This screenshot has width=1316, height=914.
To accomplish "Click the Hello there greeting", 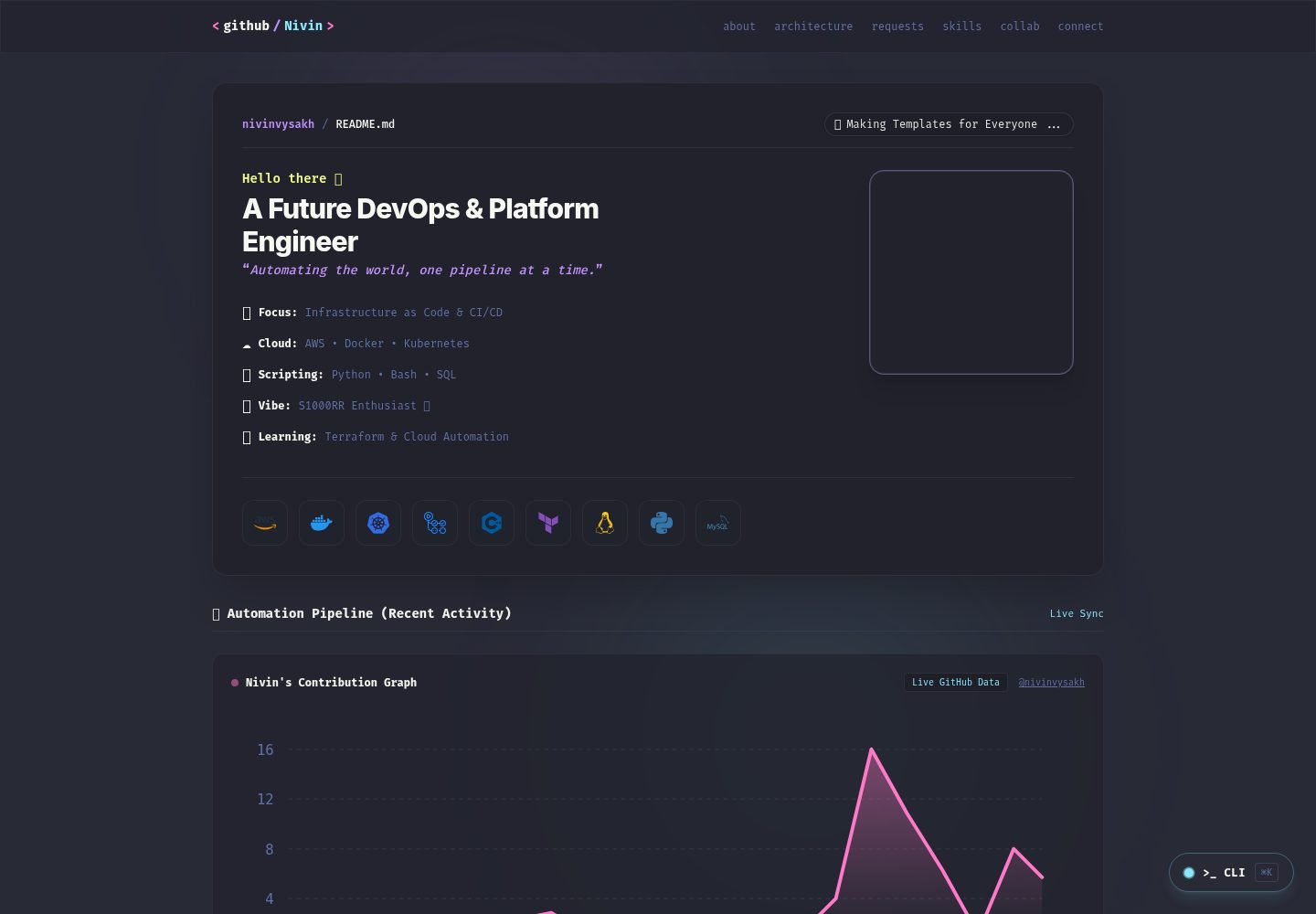I will click(292, 178).
